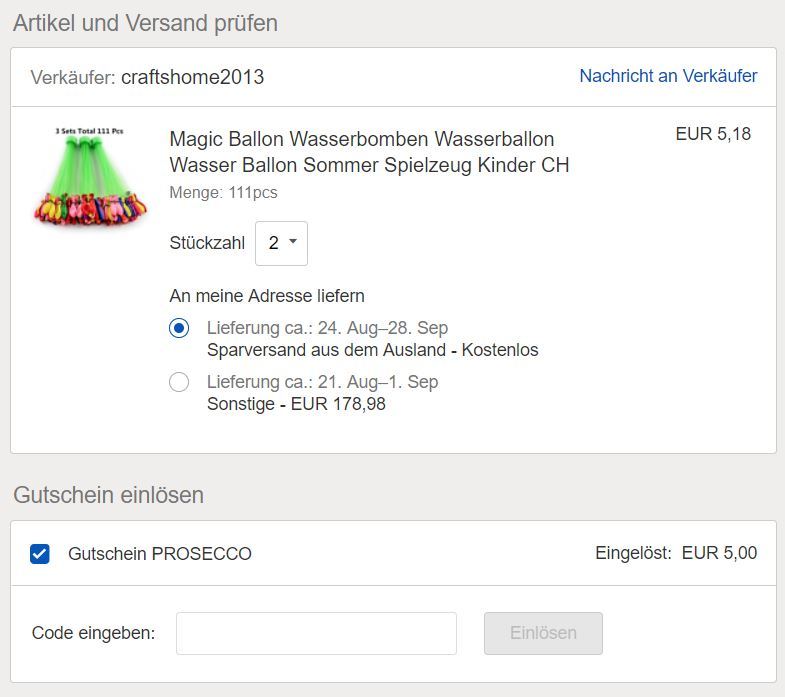This screenshot has height=697, width=785.
Task: Uncheck the Gutschein PROSECCO checkbox
Action: 40,553
